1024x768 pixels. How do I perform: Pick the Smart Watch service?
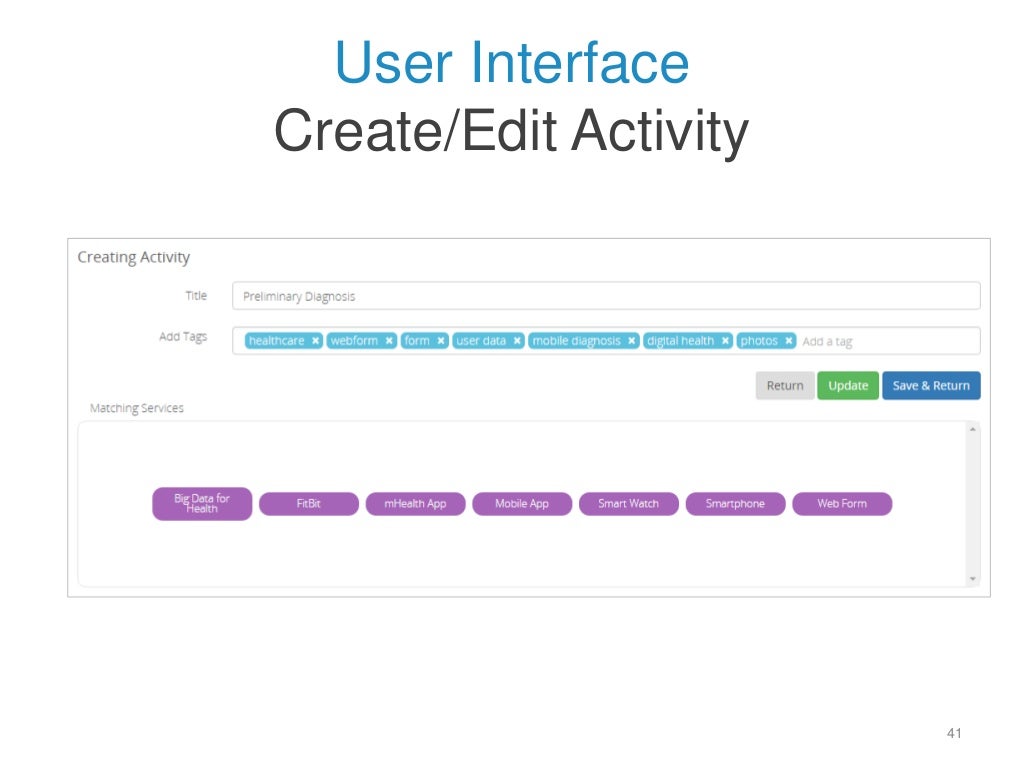628,504
